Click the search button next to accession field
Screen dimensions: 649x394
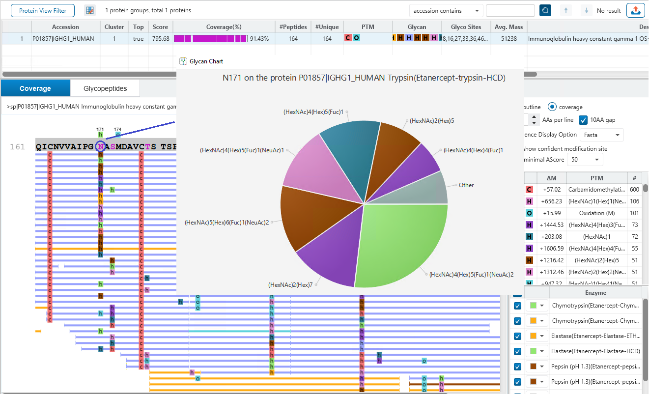(x=545, y=10)
